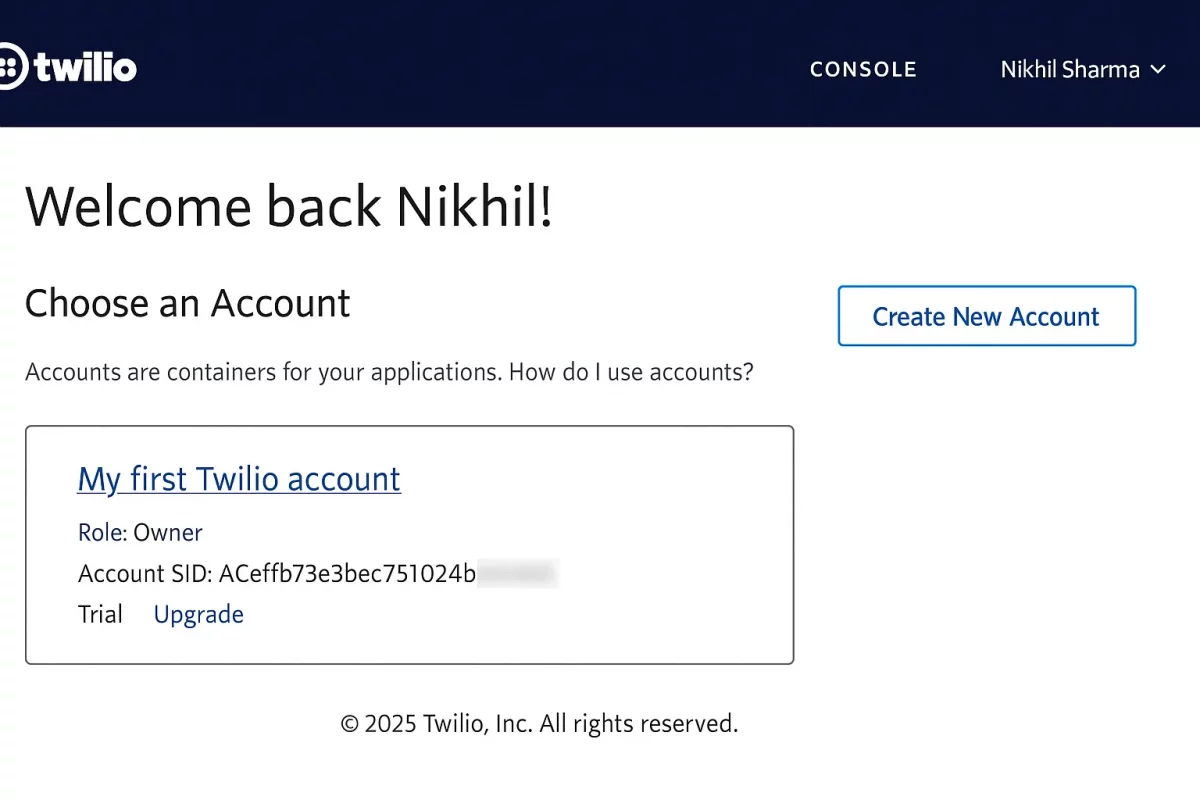The width and height of the screenshot is (1200, 800).
Task: Open the Nikhil Sharma account dropdown
Action: [x=1070, y=70]
